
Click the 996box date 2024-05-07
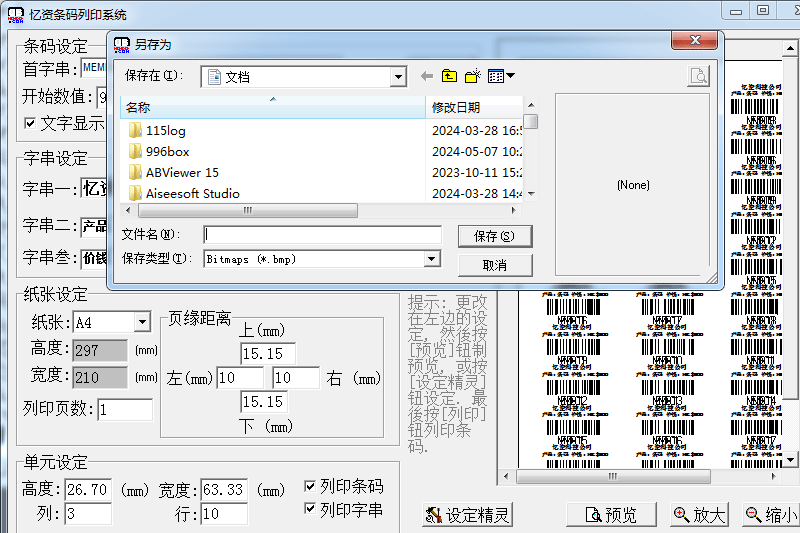click(x=477, y=151)
